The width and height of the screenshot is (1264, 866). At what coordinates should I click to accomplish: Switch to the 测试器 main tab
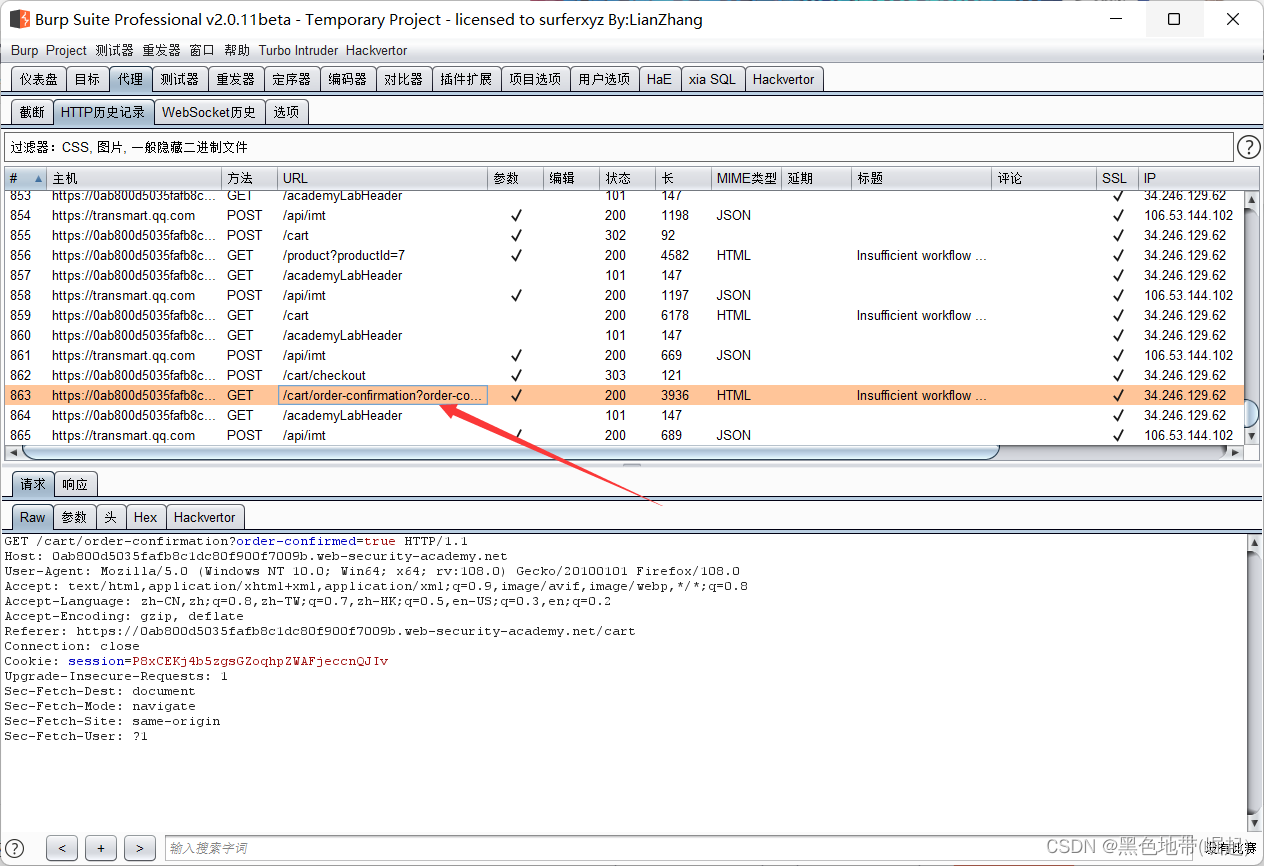(180, 79)
